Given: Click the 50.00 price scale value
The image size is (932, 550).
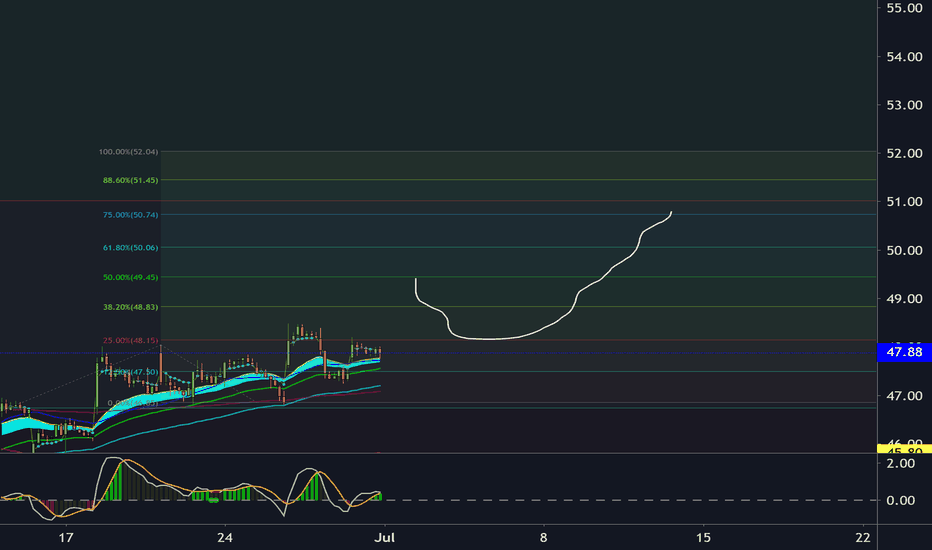Looking at the screenshot, I should point(904,250).
